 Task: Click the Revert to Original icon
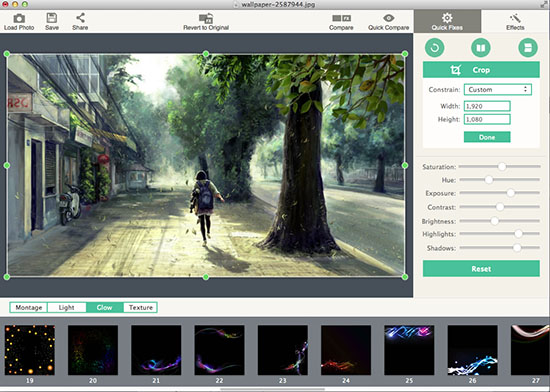coord(206,18)
